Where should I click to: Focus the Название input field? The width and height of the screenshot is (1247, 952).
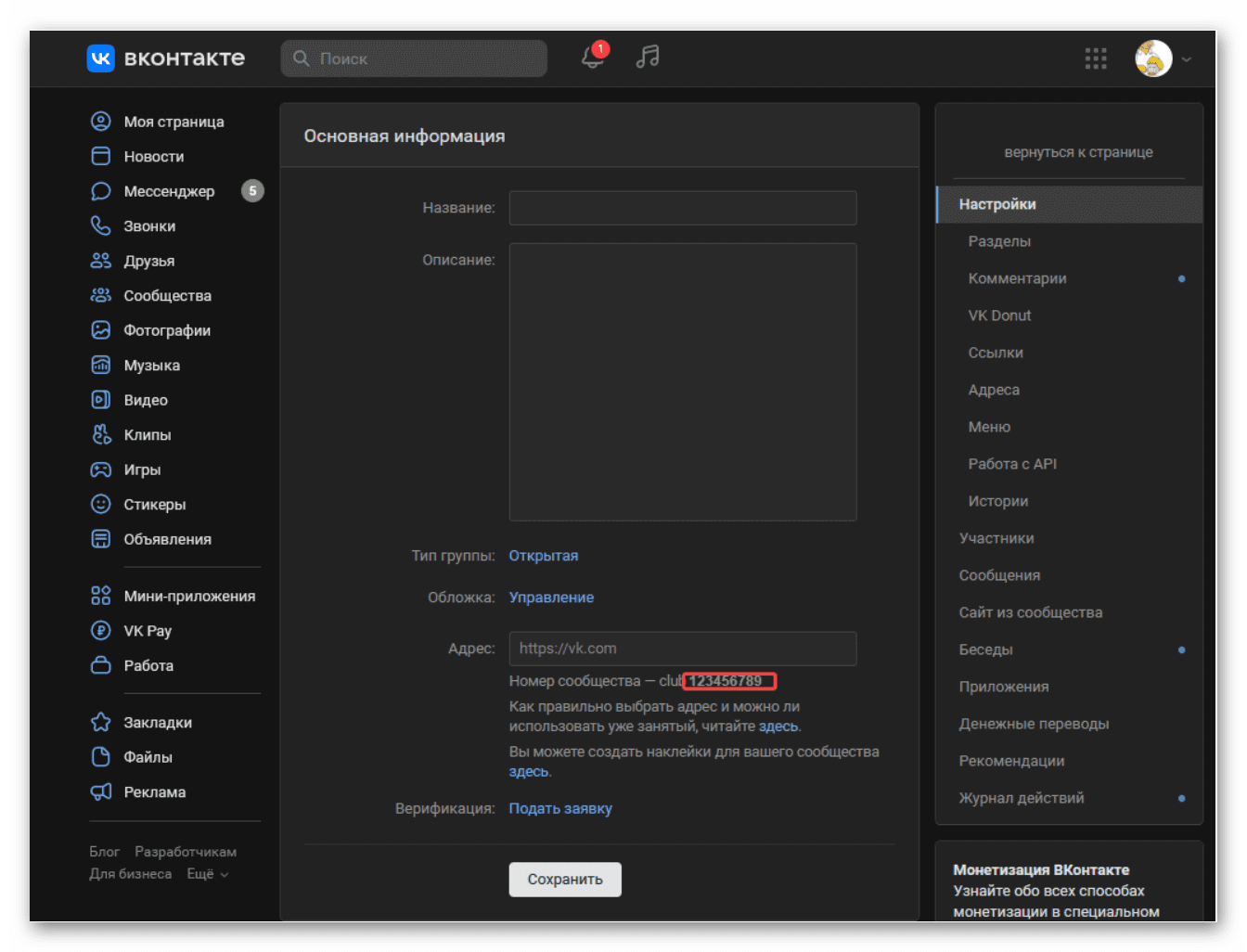pos(683,208)
